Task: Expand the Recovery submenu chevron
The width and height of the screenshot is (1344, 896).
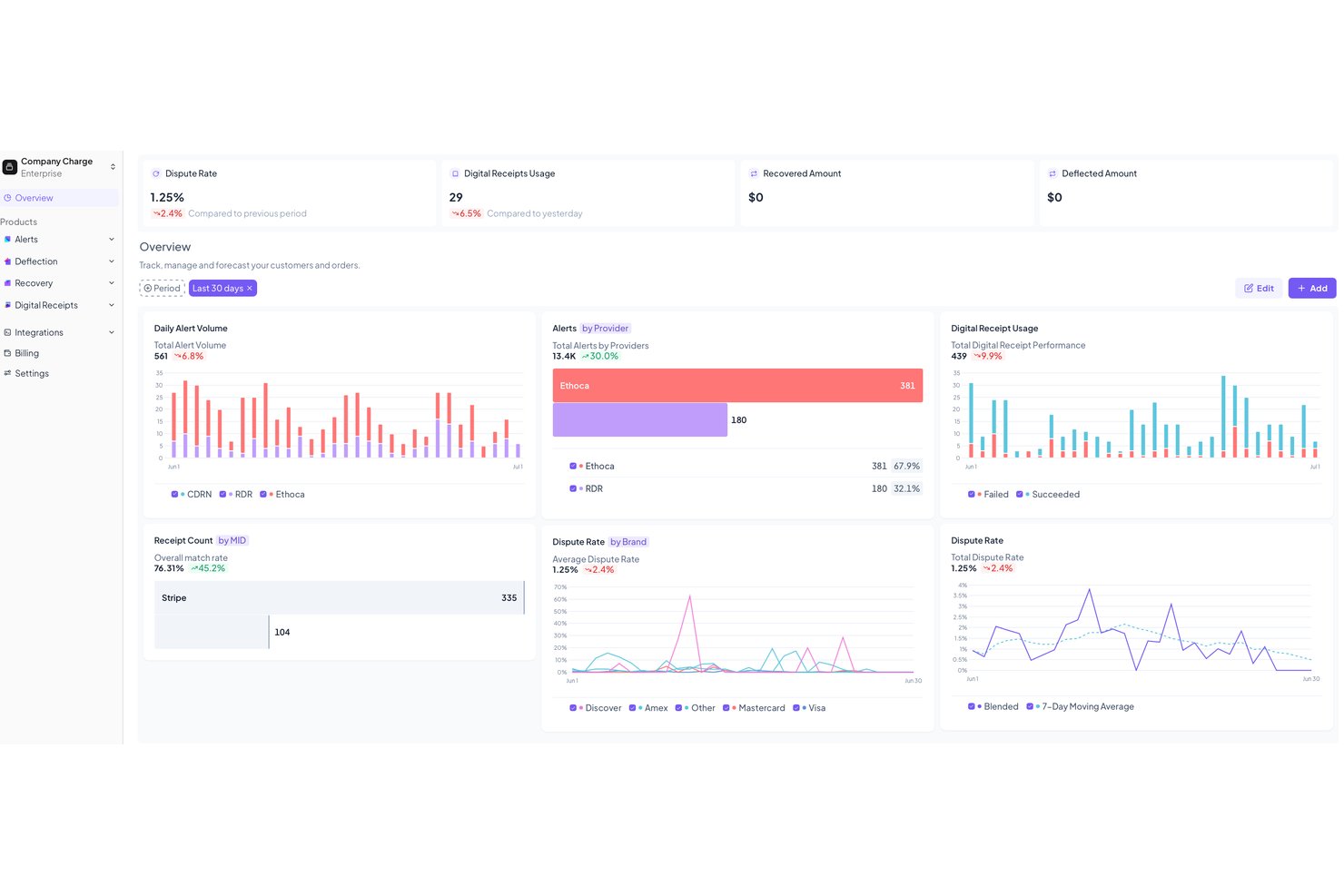Action: [x=112, y=283]
